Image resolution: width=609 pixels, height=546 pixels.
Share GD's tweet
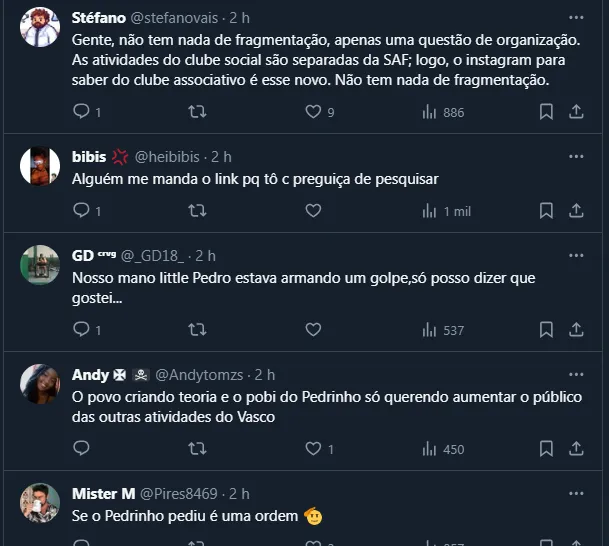576,329
